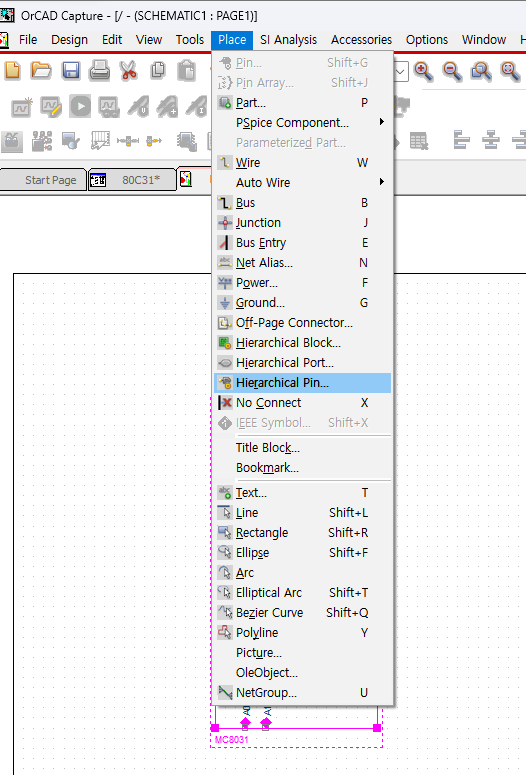Click the table with X toolbar icon
The image size is (526, 775).
[419, 141]
